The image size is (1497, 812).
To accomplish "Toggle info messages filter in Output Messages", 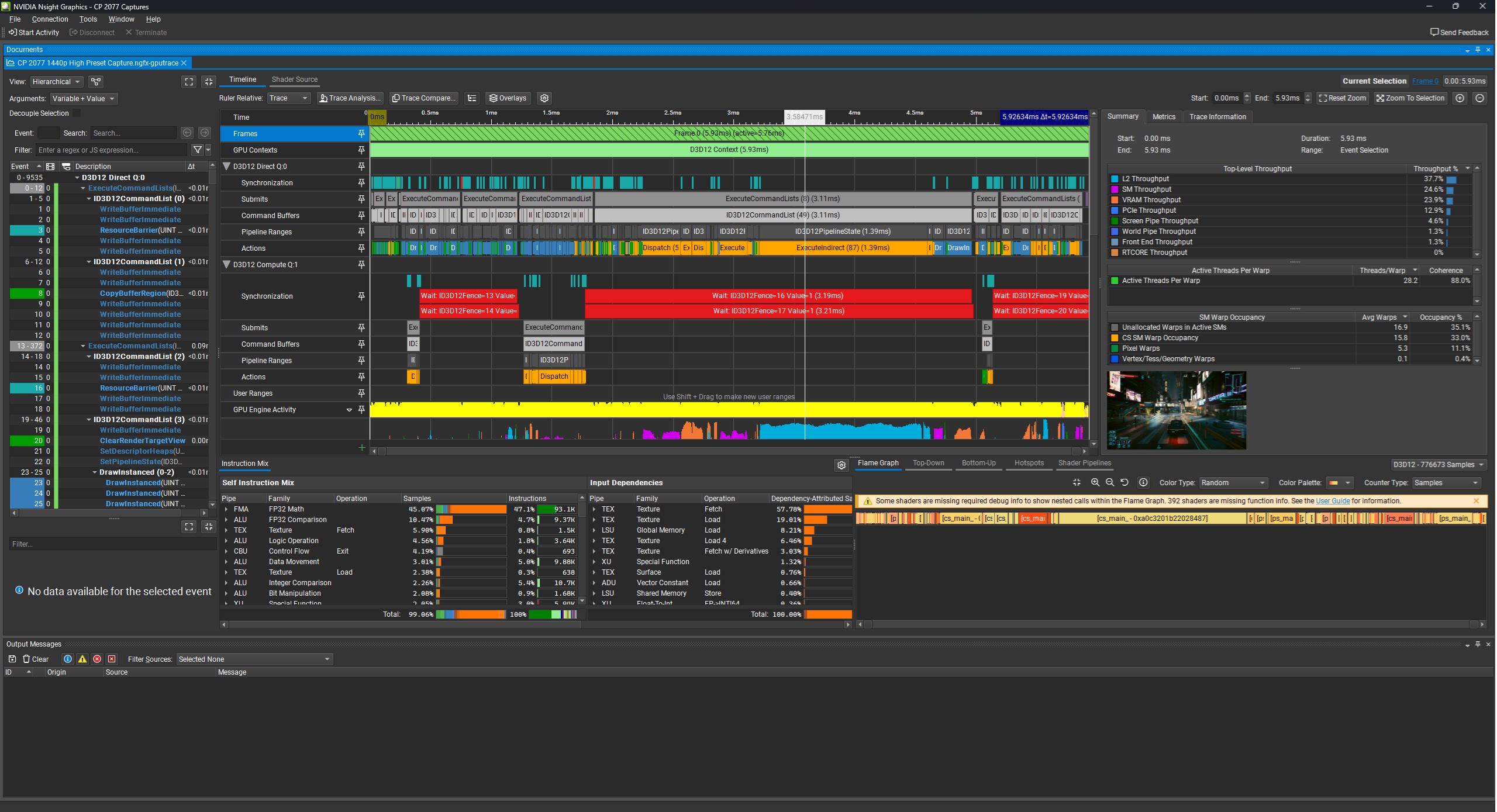I will [68, 659].
